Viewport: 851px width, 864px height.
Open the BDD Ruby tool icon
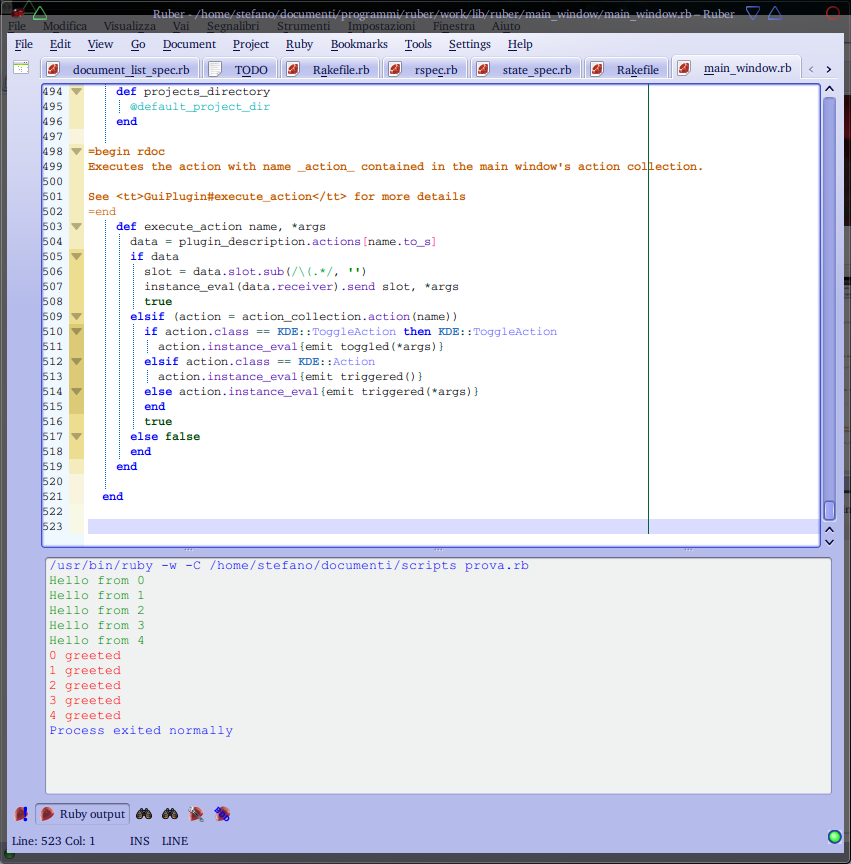[222, 814]
